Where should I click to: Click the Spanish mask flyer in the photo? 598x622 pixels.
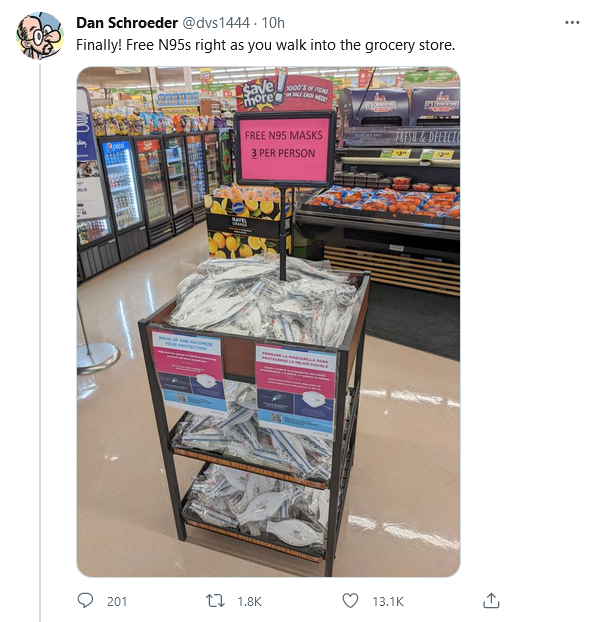point(295,391)
